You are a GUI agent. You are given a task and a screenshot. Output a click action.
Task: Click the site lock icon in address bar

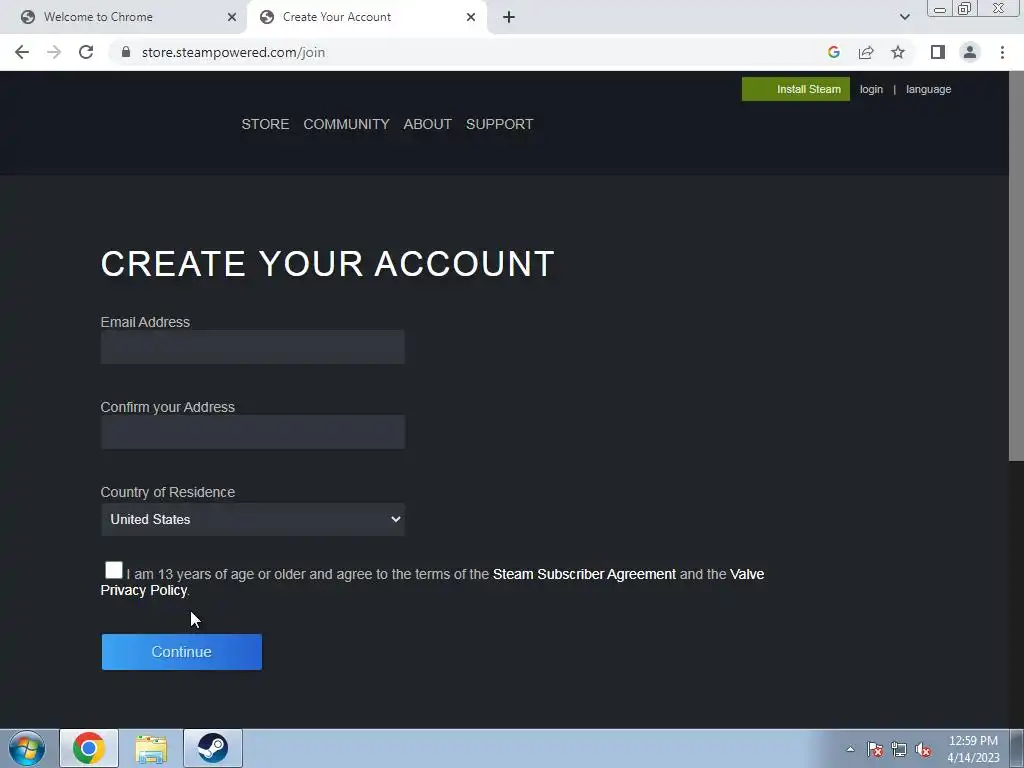126,52
